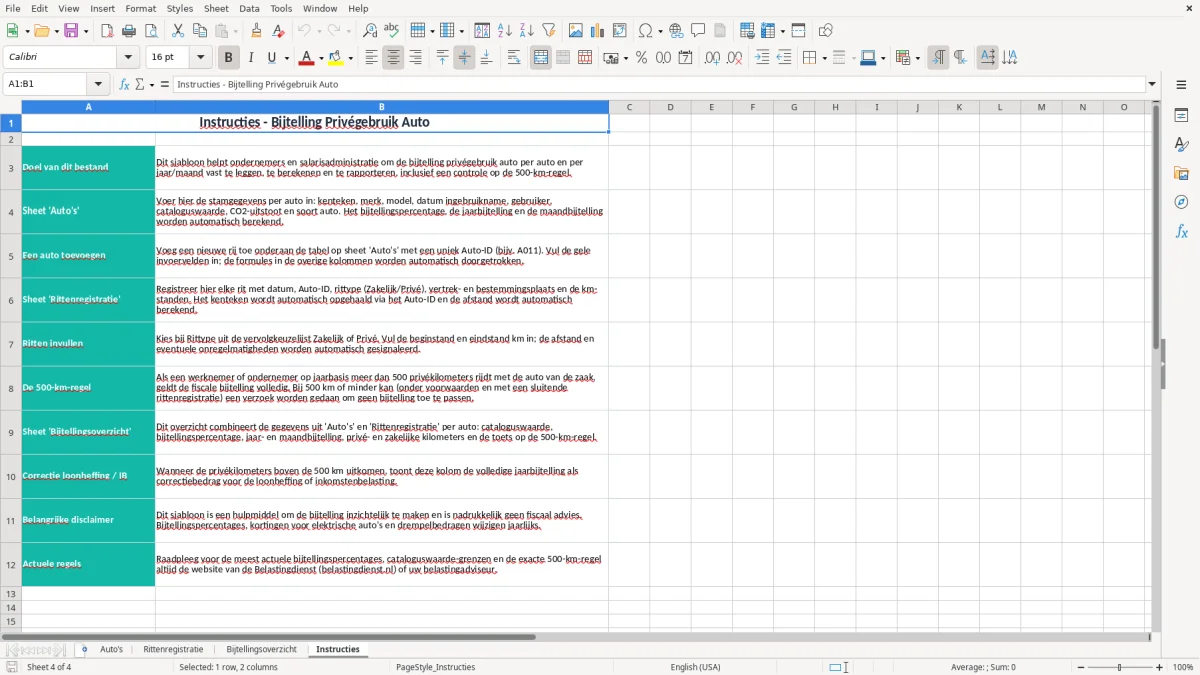The width and height of the screenshot is (1200, 675).
Task: Switch to the Rittenregistratie sheet tab
Action: coord(173,649)
